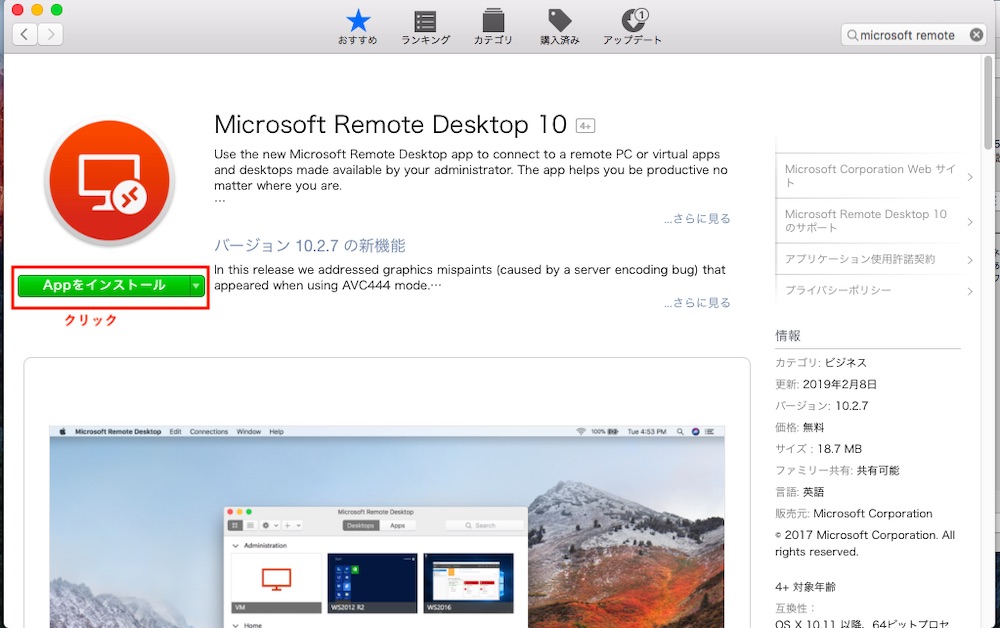Open the アップデート tab
The height and width of the screenshot is (628, 1000).
pos(633,27)
